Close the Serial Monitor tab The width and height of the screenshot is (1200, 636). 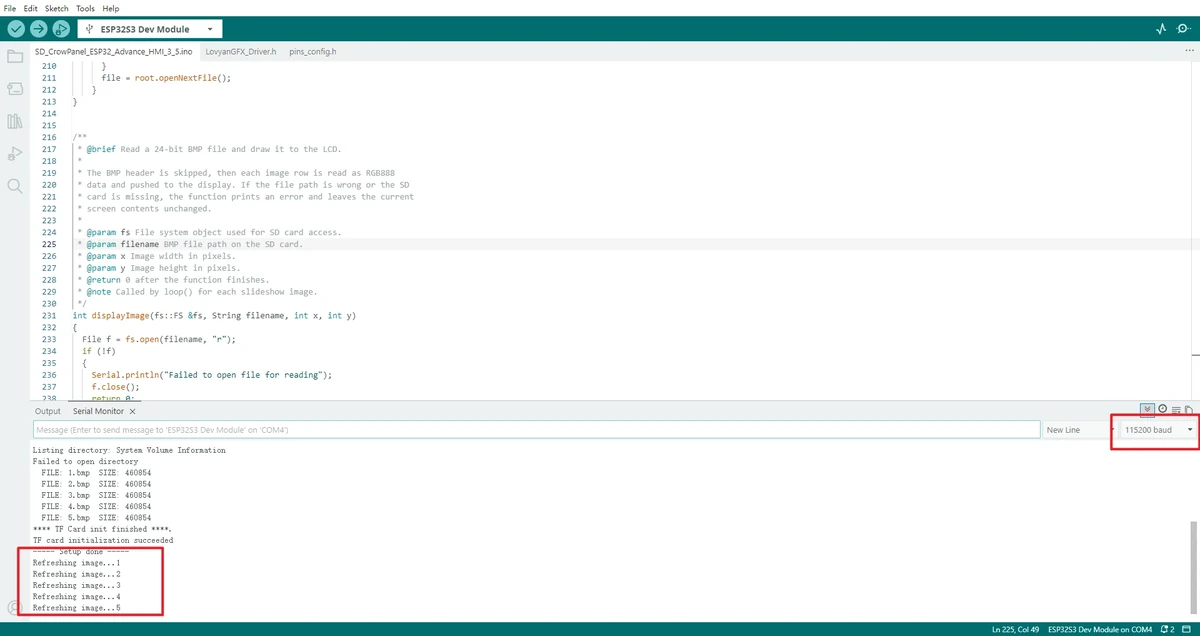[x=132, y=411]
